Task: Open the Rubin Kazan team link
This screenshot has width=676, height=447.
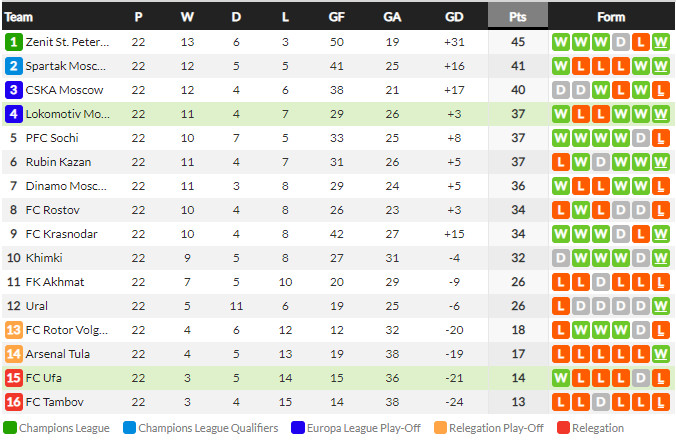Action: pos(58,162)
